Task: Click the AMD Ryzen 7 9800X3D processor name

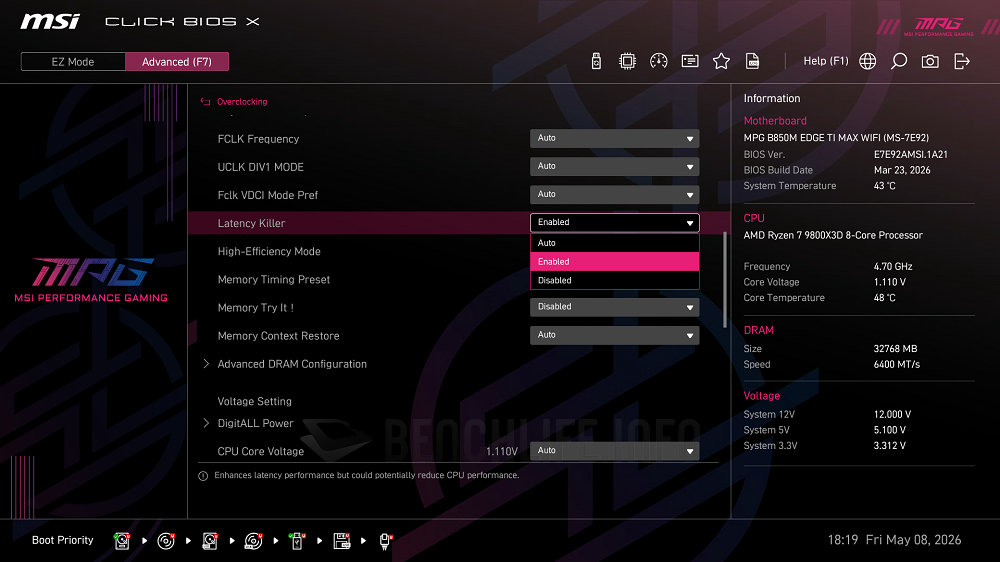Action: 833,235
